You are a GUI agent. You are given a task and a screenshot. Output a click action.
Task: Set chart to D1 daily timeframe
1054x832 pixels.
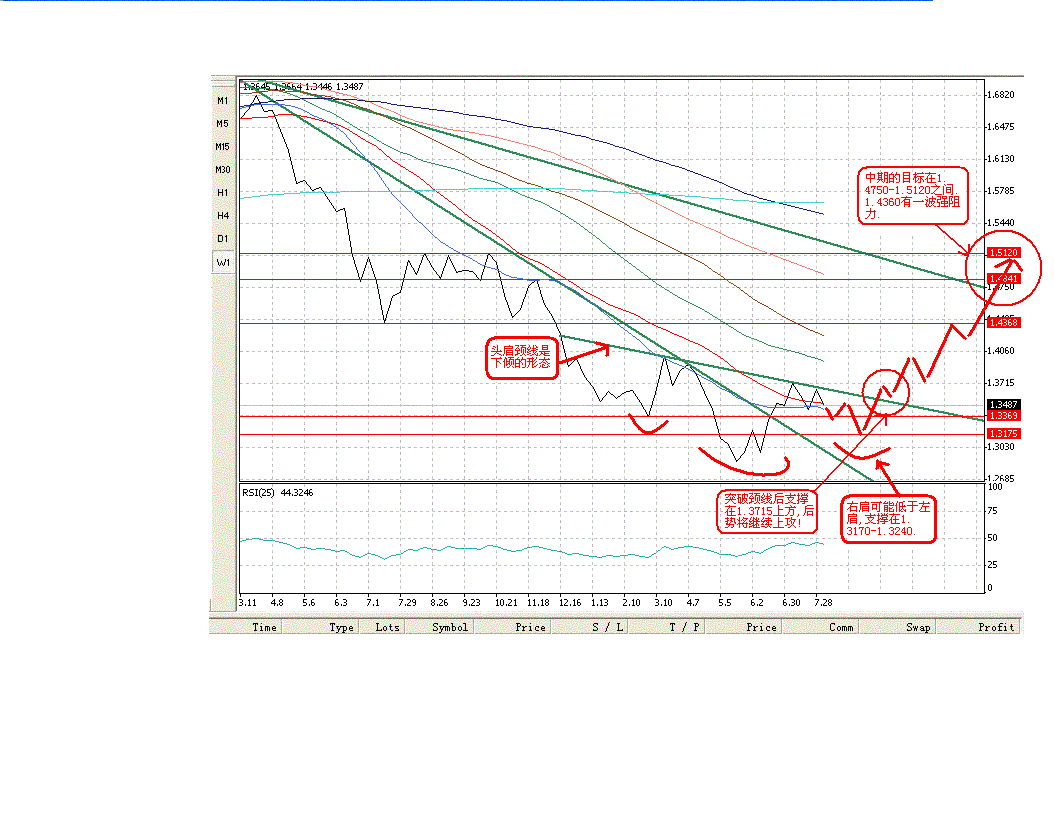click(222, 239)
